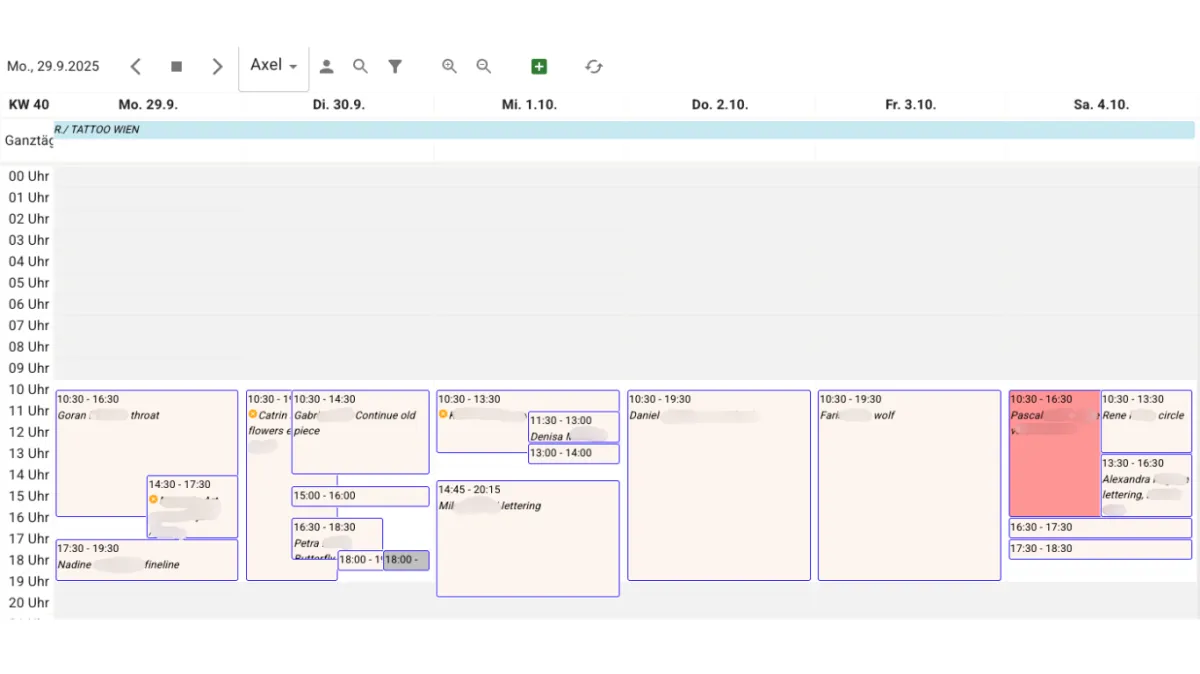The width and height of the screenshot is (1200, 674).
Task: Open Rene circle appointment 10:30 - 13:30
Action: 1146,421
